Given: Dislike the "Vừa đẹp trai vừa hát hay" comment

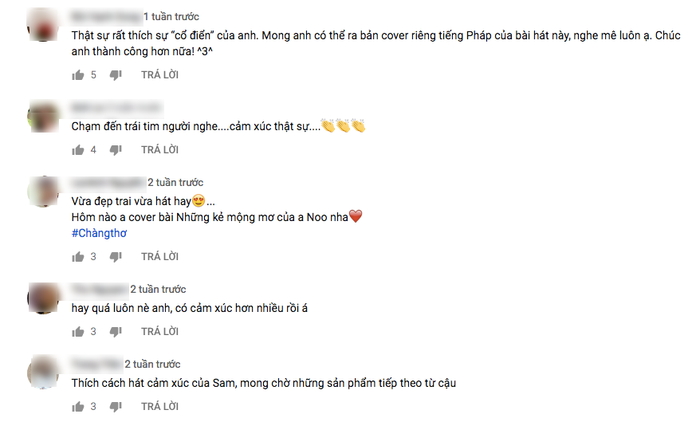Looking at the screenshot, I should [x=116, y=257].
